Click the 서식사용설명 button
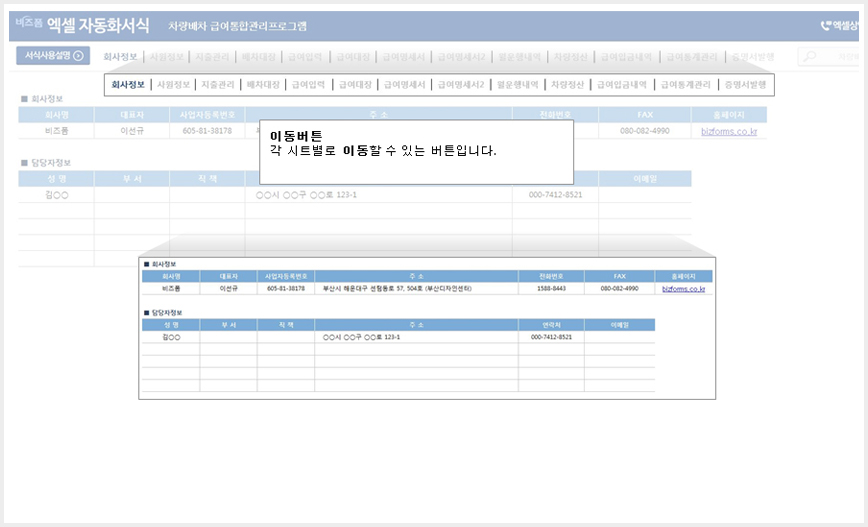The image size is (868, 527). pyautogui.click(x=53, y=55)
